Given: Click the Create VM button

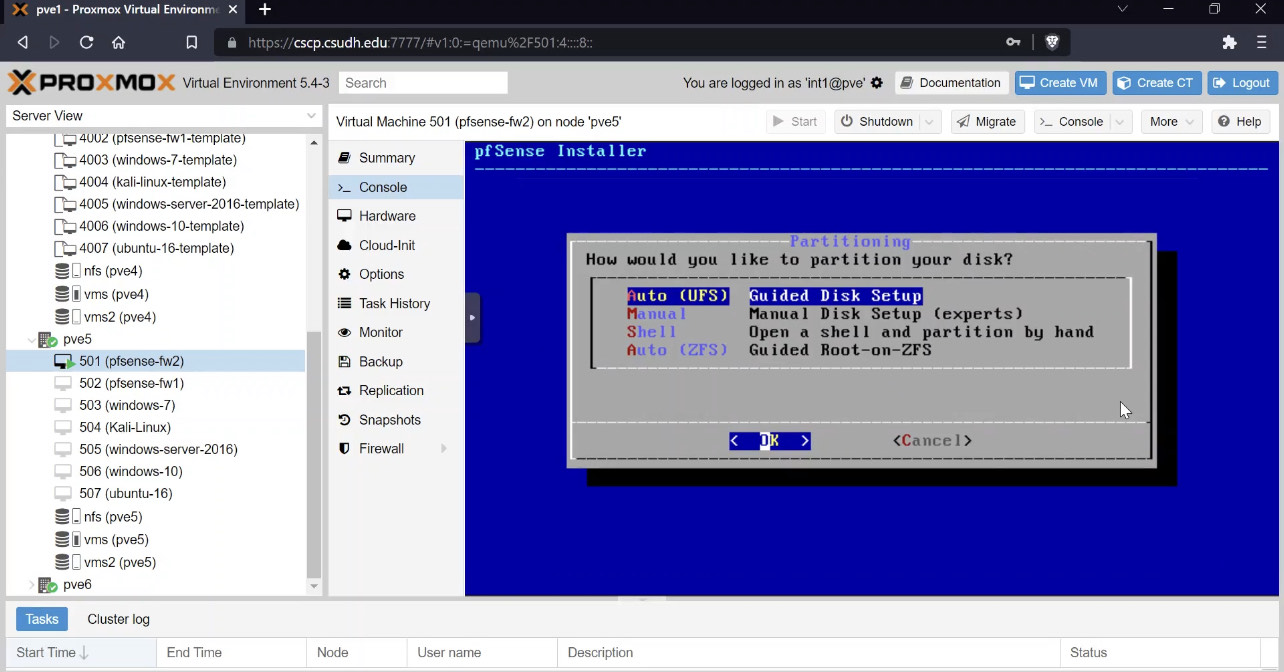Looking at the screenshot, I should (1061, 83).
